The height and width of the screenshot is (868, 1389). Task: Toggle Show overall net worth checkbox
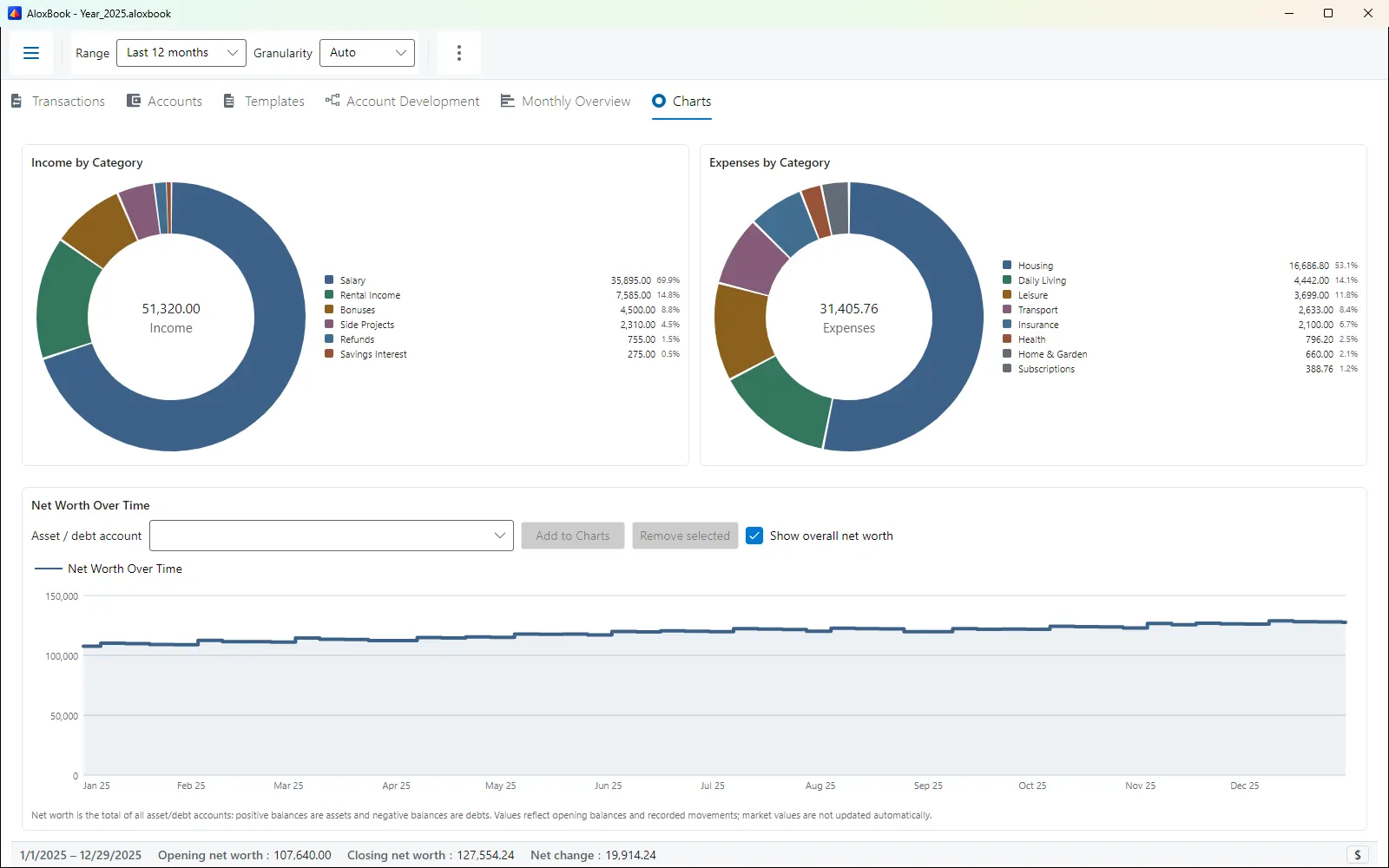tap(754, 536)
